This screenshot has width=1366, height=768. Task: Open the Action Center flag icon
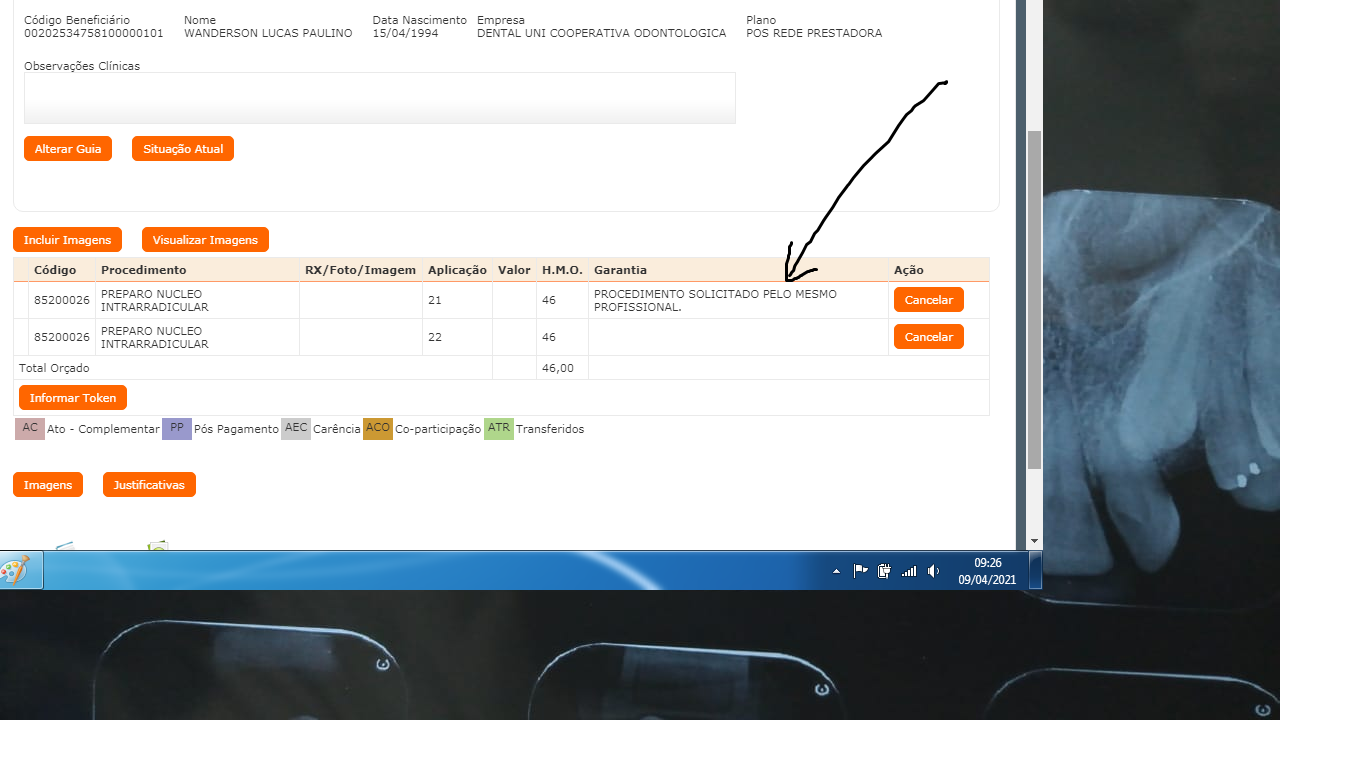(x=860, y=571)
